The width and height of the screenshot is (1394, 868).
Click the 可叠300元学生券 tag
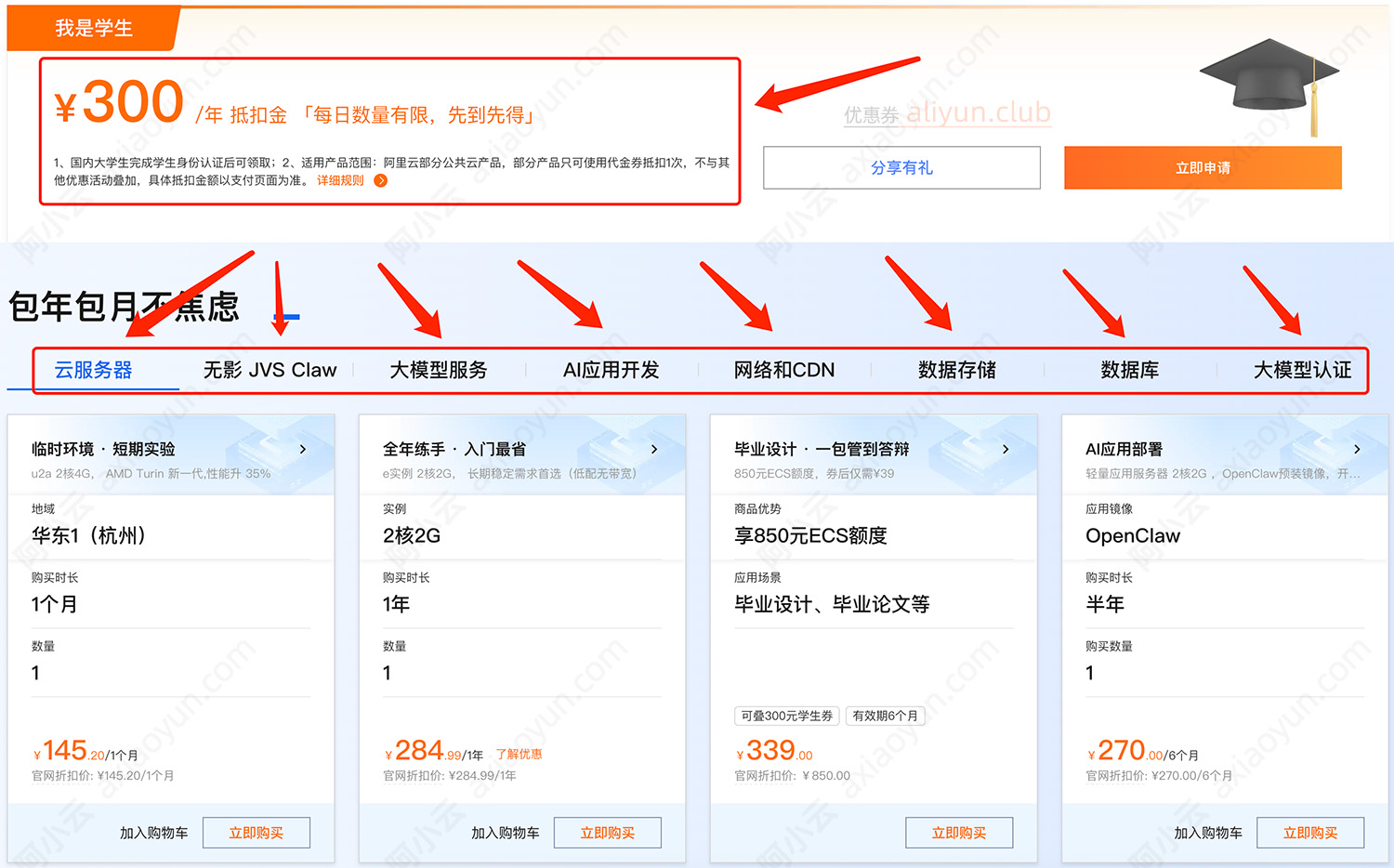(x=787, y=716)
